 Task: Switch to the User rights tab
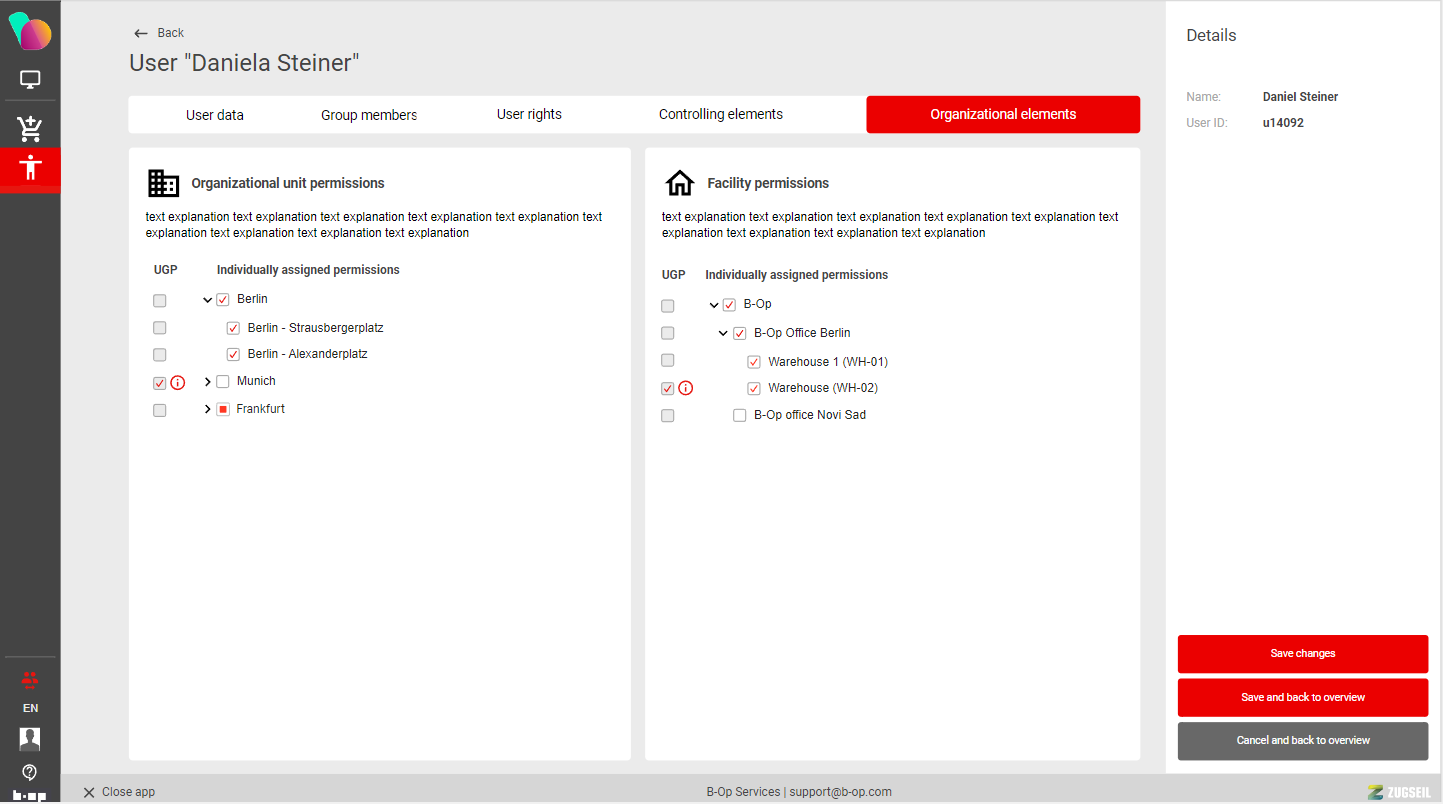529,115
